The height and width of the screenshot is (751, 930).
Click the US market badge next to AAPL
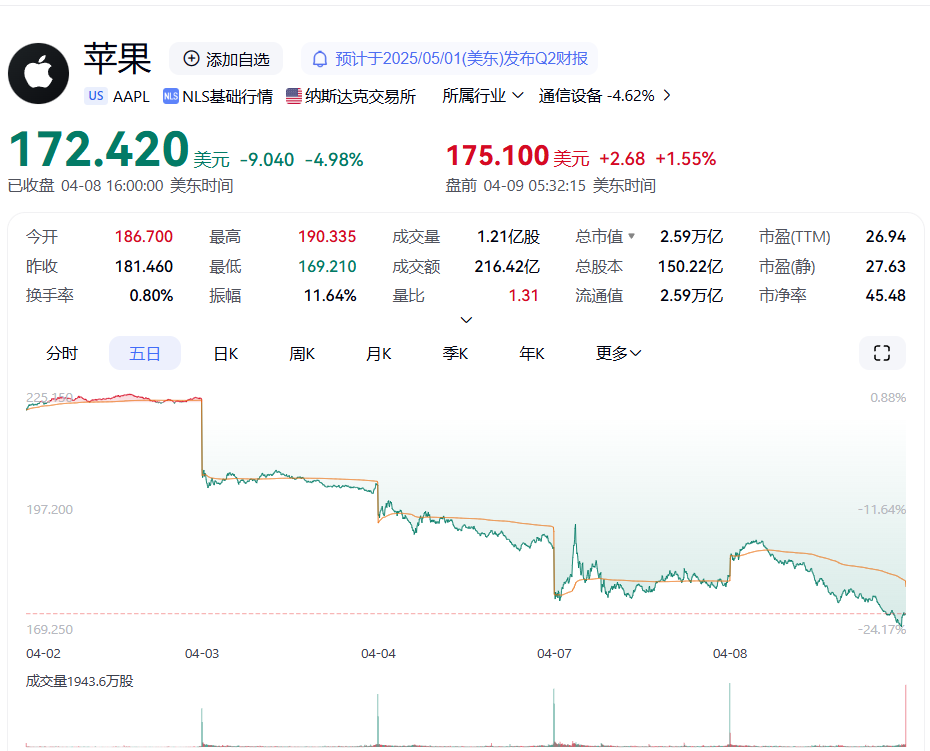pos(95,96)
